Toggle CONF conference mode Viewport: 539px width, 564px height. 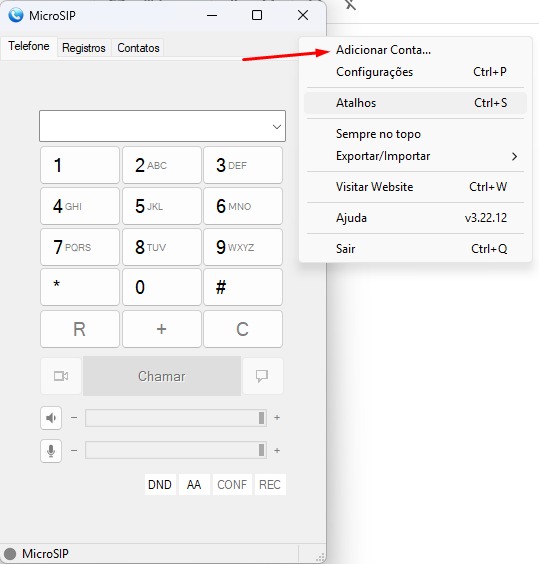point(232,485)
